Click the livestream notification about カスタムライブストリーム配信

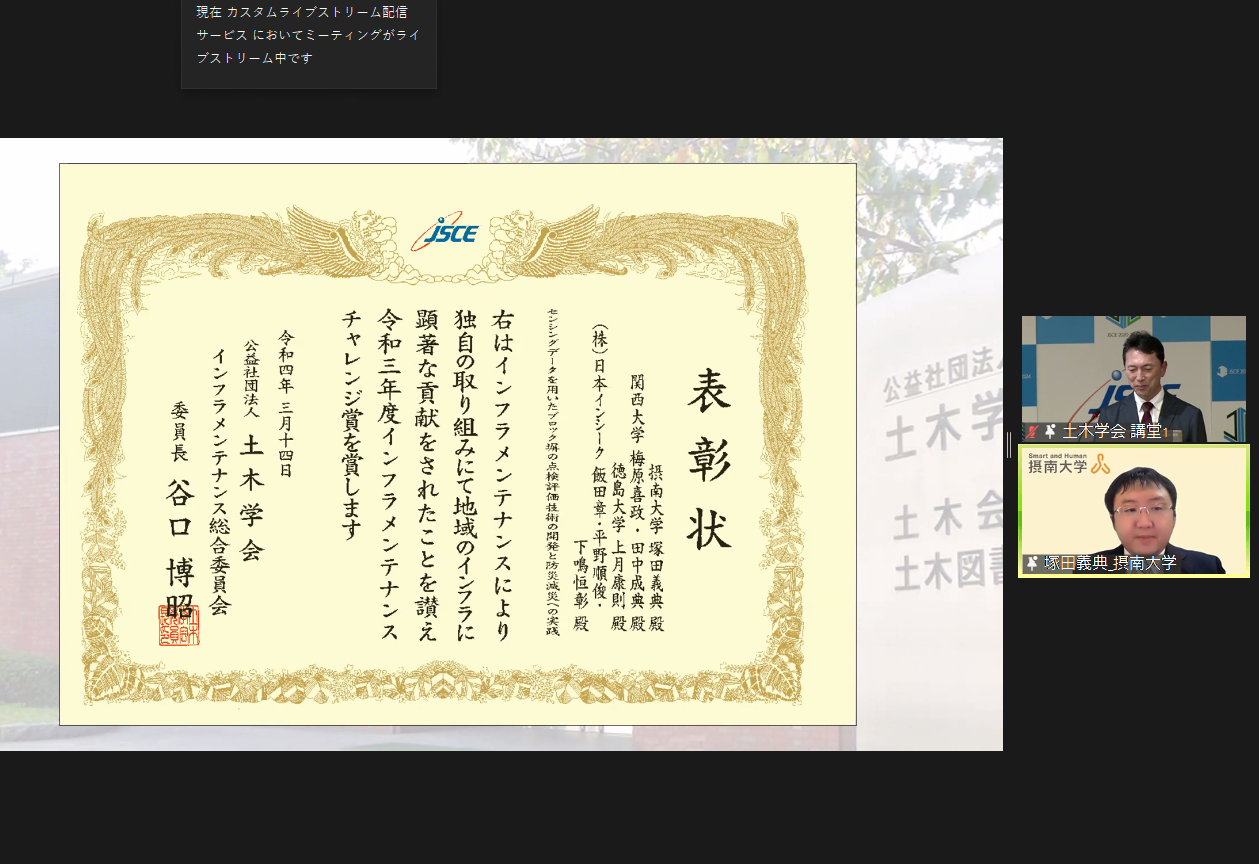pyautogui.click(x=309, y=44)
